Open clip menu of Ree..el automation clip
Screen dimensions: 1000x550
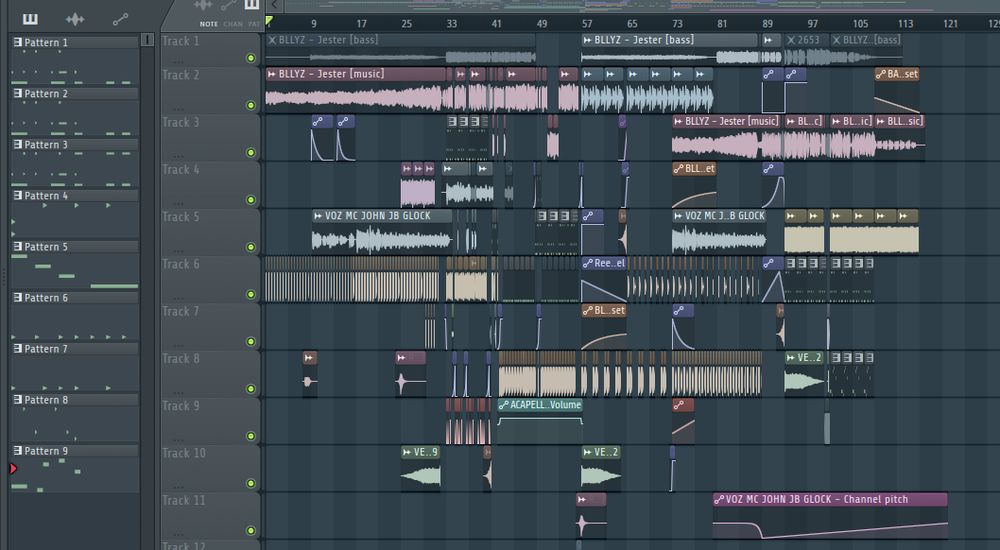(587, 263)
